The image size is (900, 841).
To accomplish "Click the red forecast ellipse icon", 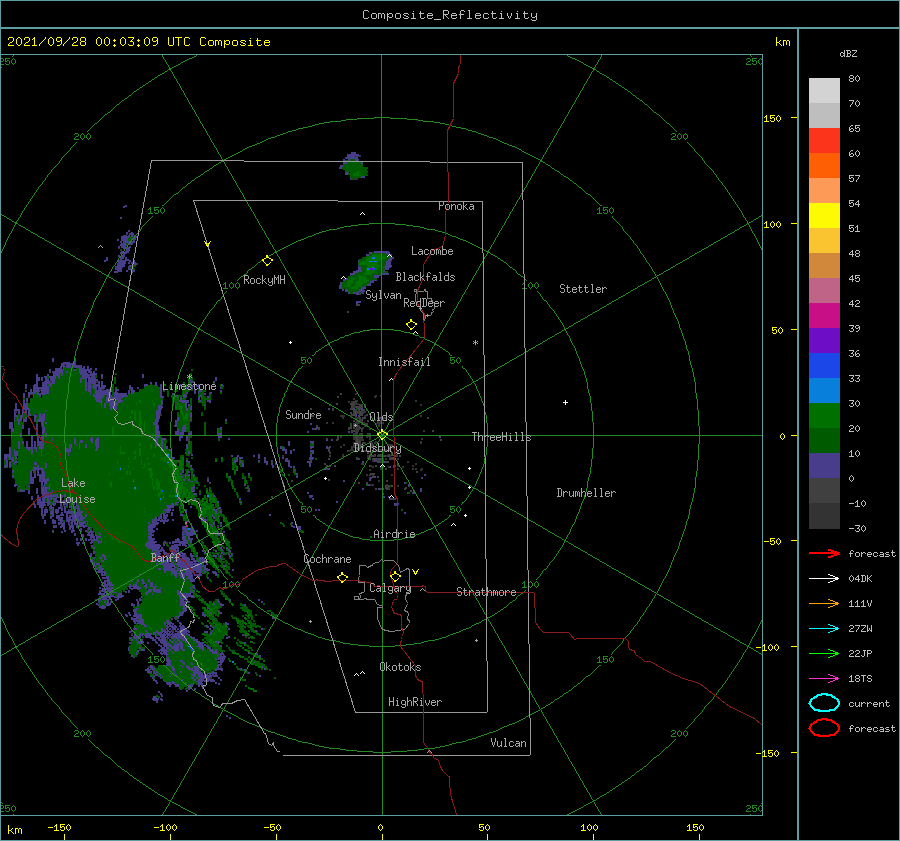I will pos(824,728).
